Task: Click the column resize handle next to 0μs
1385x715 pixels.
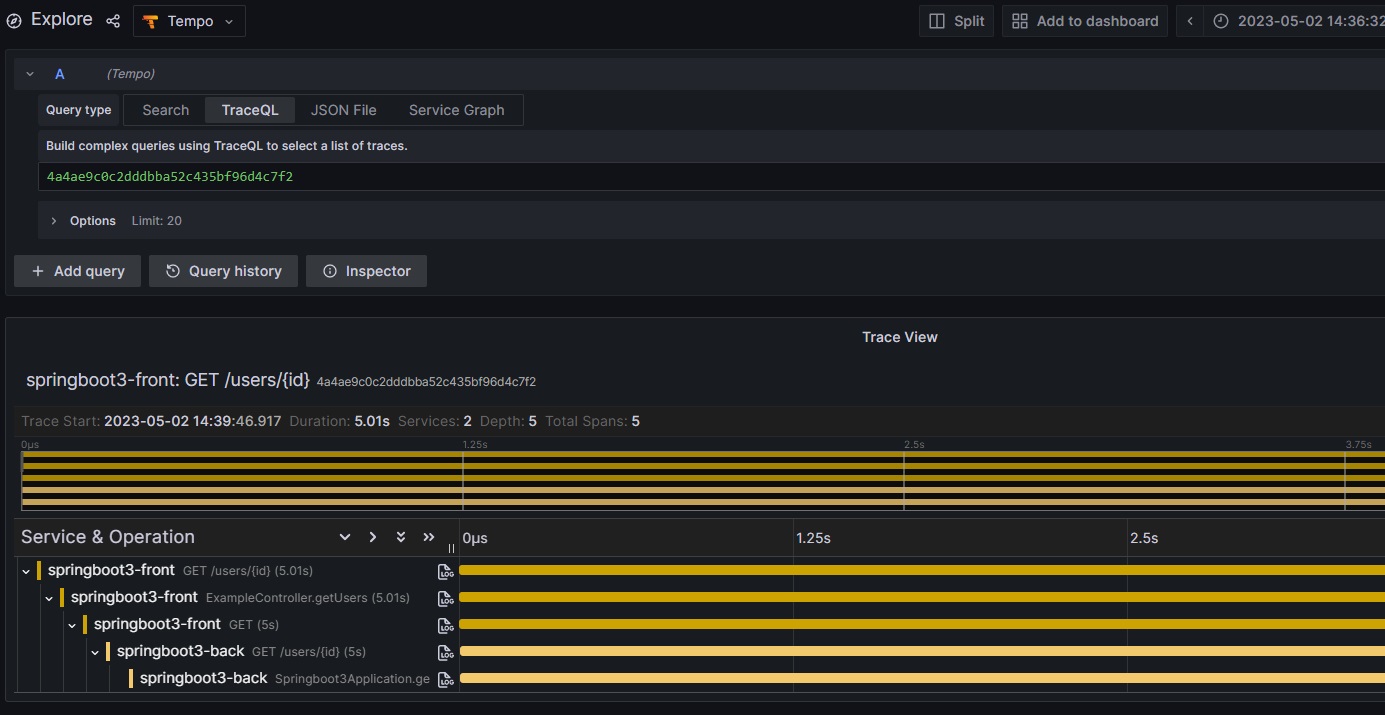Action: pos(451,548)
